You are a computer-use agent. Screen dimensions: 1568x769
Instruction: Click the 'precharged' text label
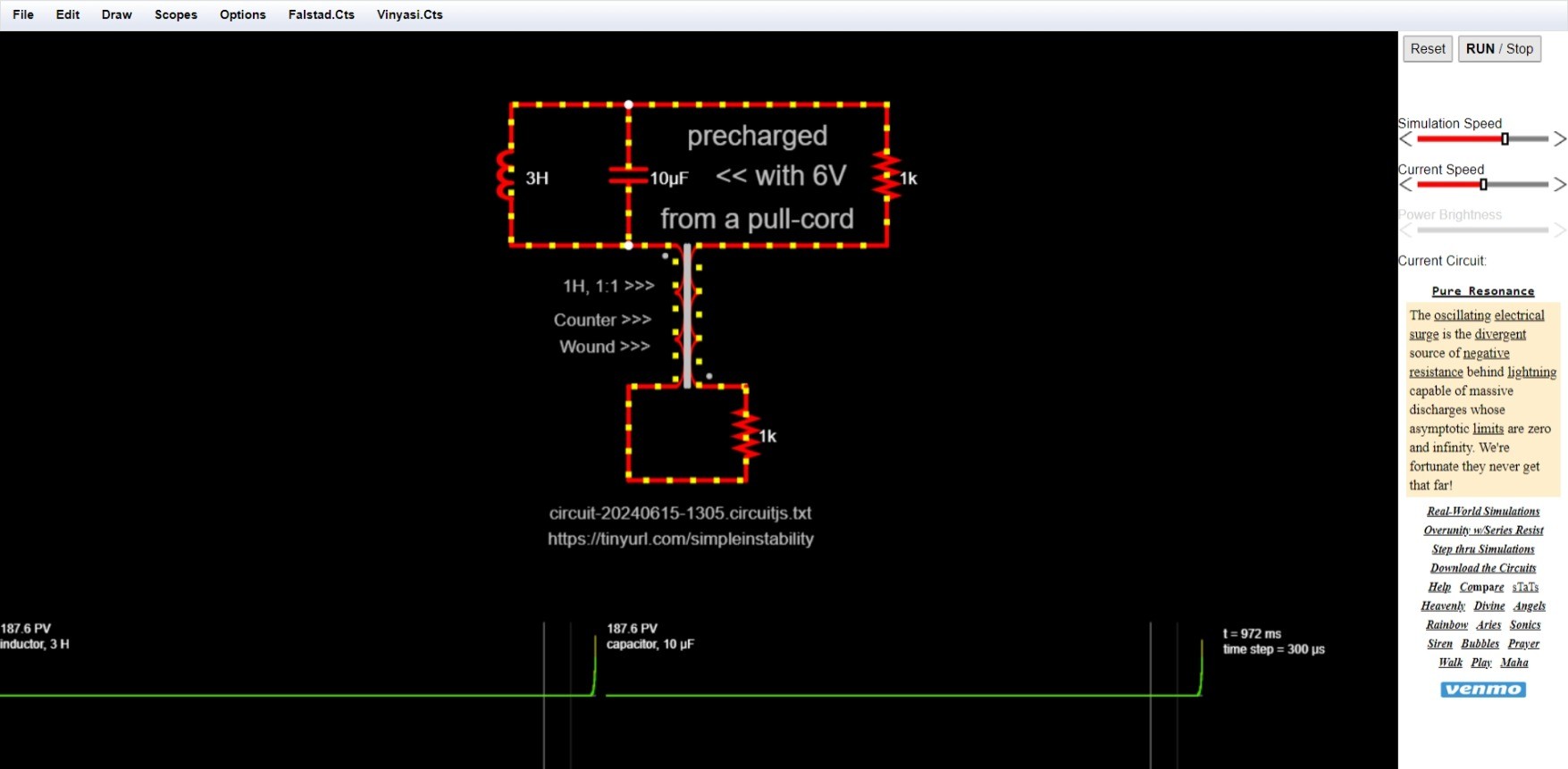pos(757,136)
